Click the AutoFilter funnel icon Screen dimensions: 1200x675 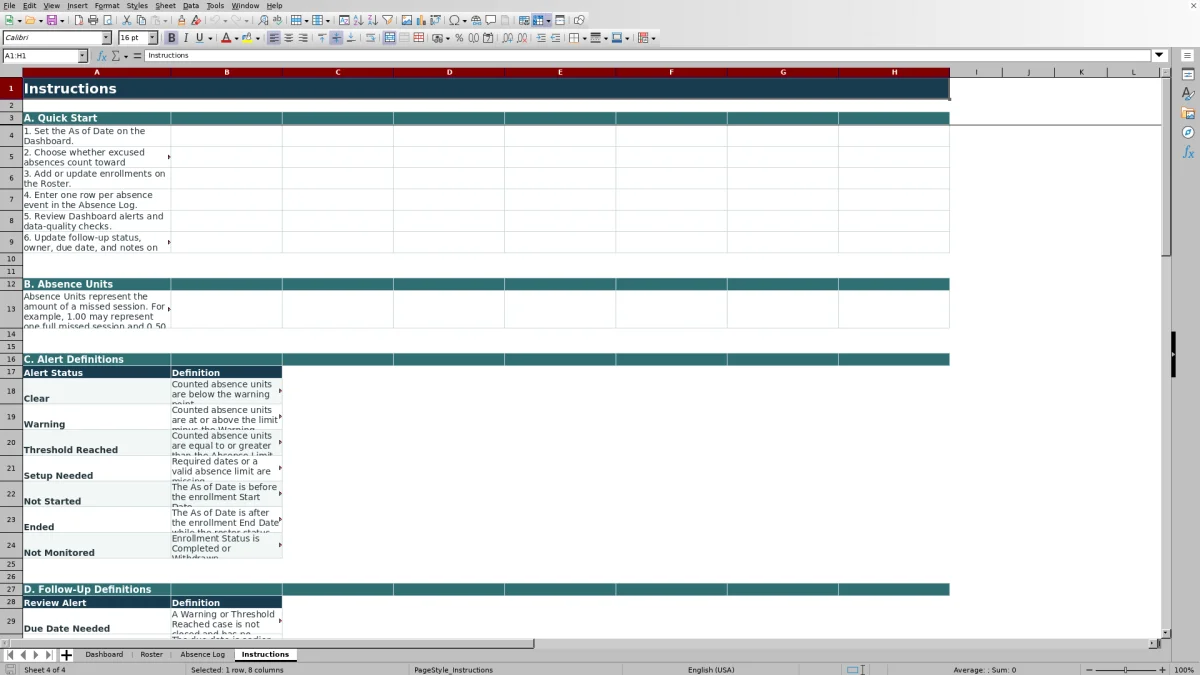[x=387, y=20]
